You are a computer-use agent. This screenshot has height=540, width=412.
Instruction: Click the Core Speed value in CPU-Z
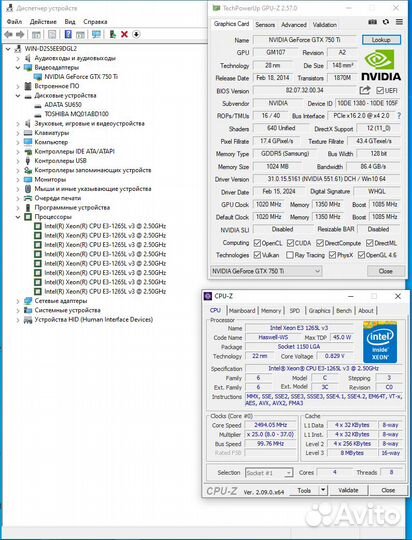coord(270,425)
